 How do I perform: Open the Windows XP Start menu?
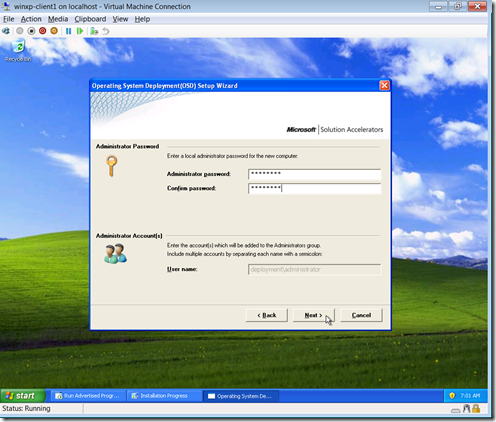pyautogui.click(x=23, y=396)
